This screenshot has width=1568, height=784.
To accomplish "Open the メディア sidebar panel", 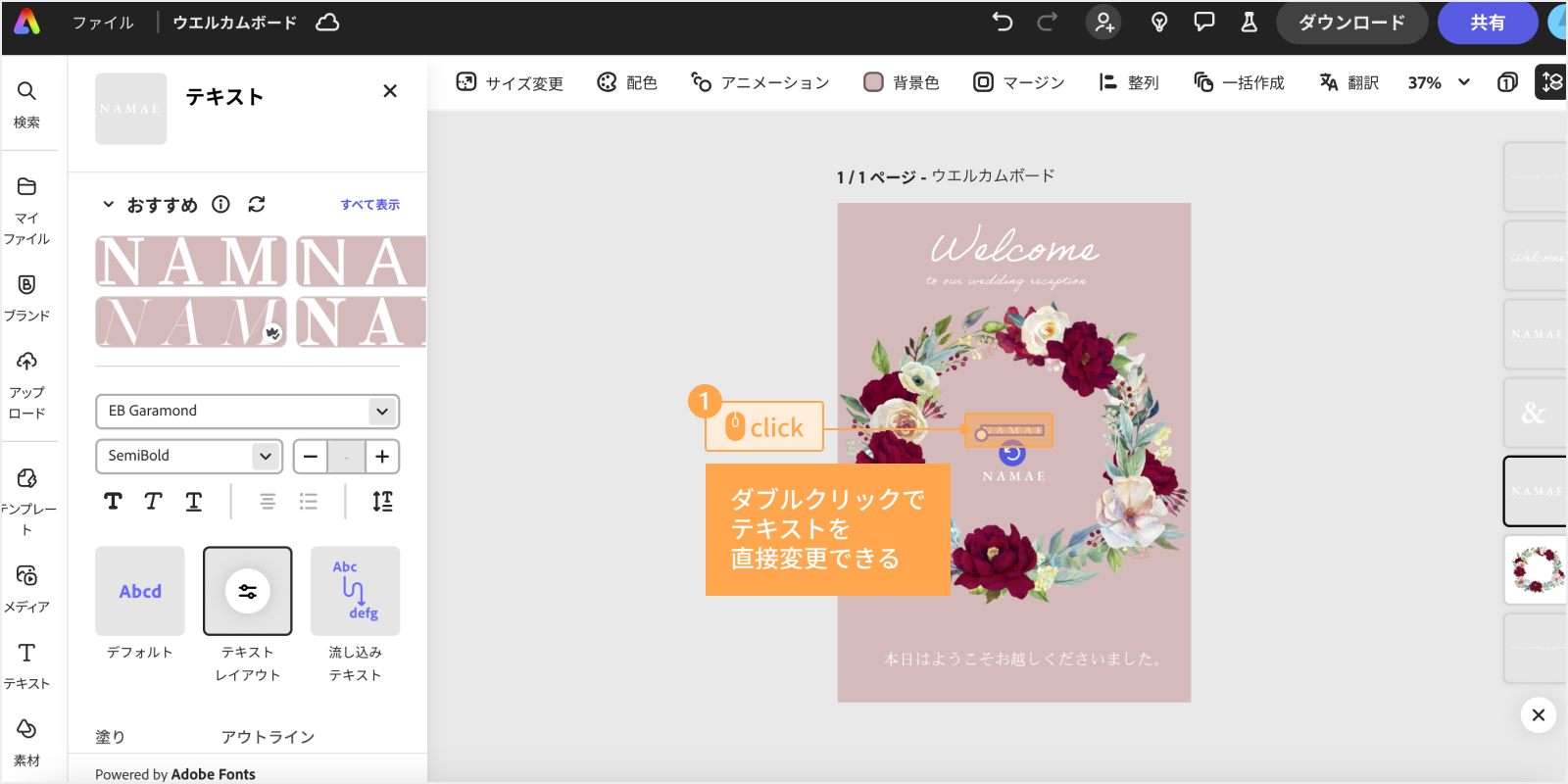I will tap(26, 590).
